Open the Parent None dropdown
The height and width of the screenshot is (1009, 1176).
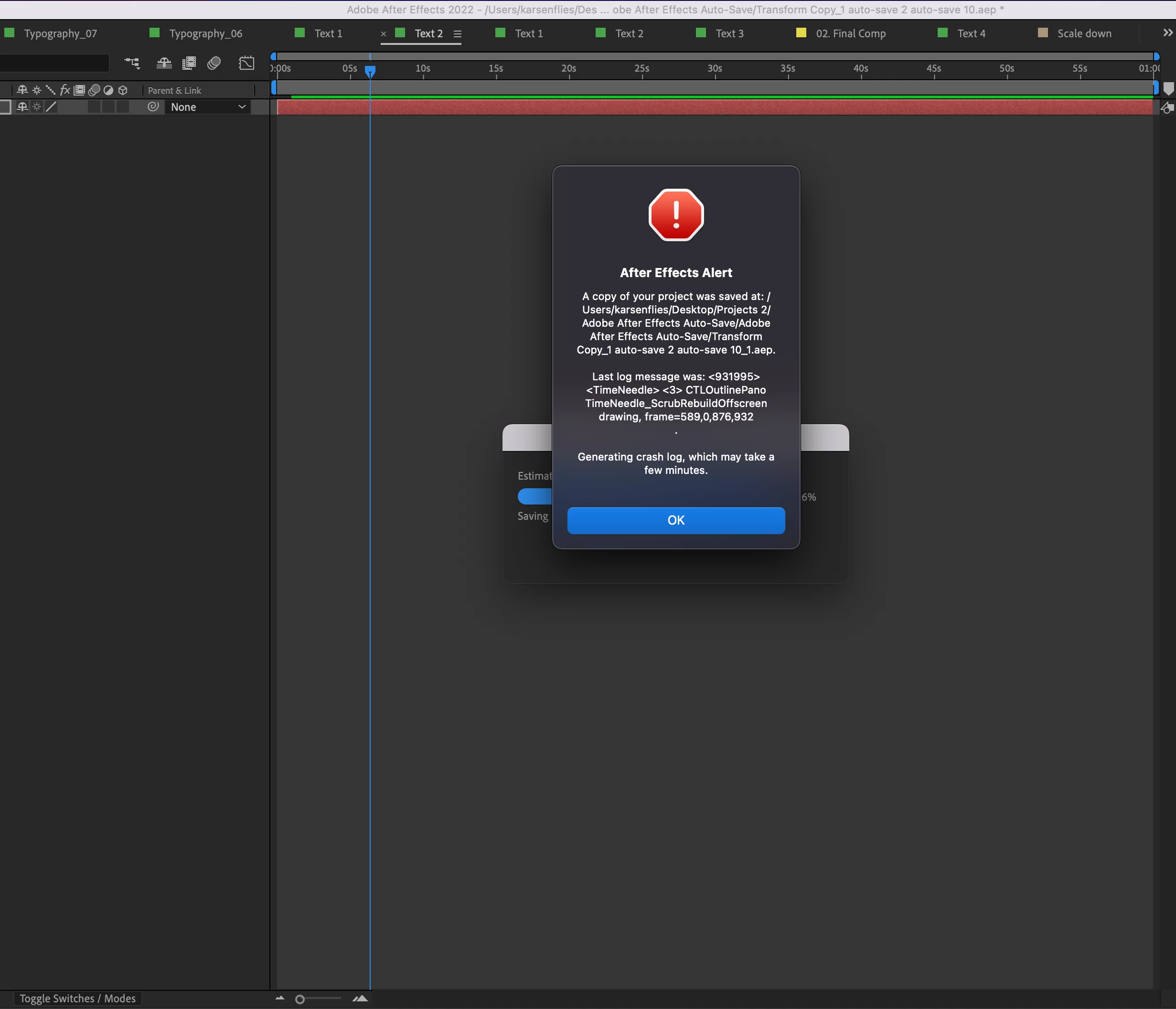click(208, 107)
